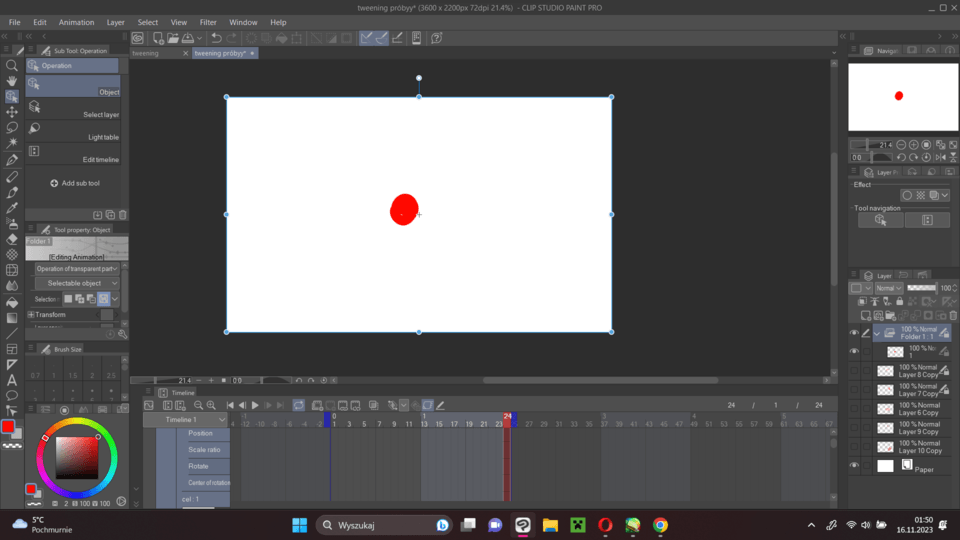
Task: Select the Move layer tool
Action: click(12, 112)
